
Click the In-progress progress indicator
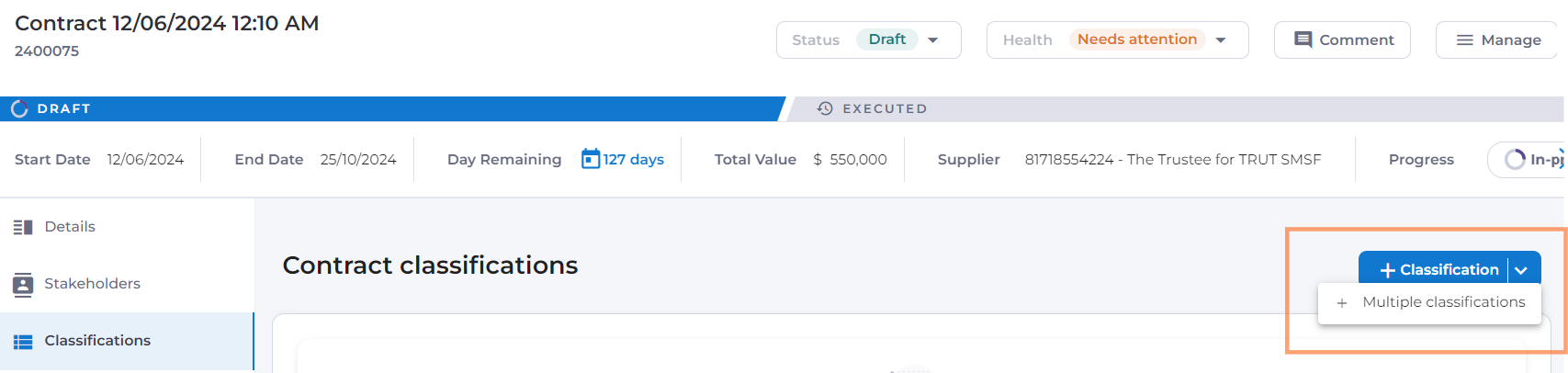[1529, 160]
